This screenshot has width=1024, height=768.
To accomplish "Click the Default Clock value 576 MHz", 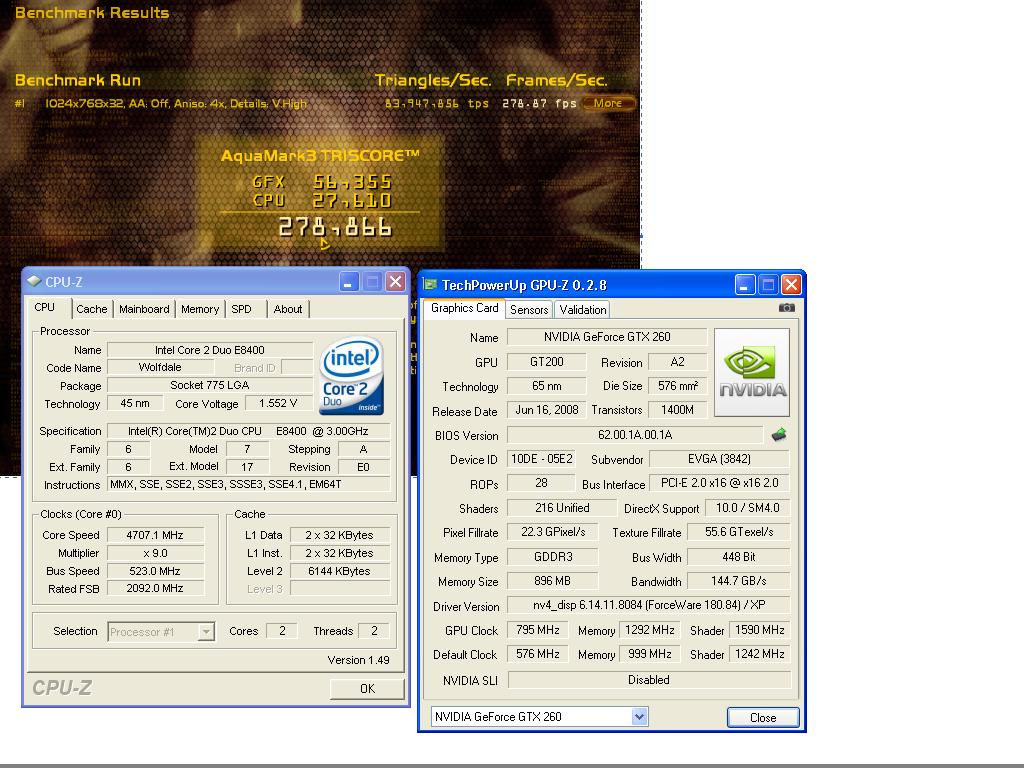I will pyautogui.click(x=537, y=654).
